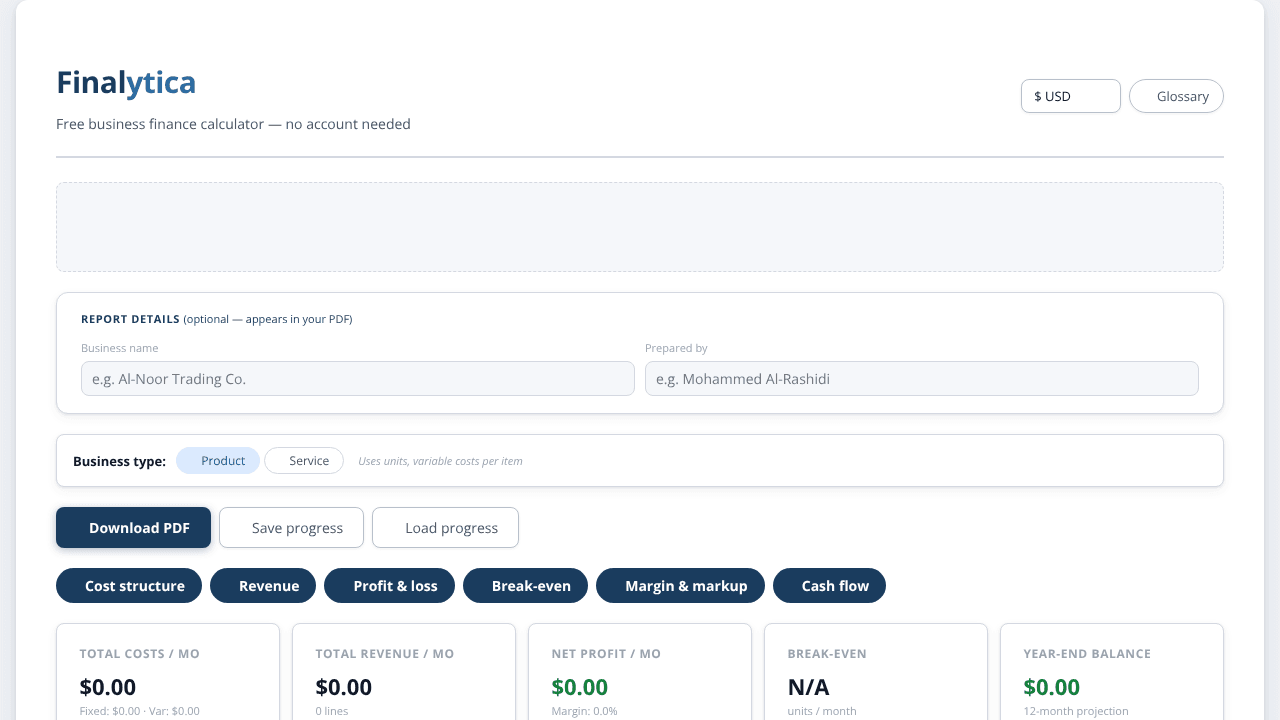Click the '0 lines' text

point(331,711)
